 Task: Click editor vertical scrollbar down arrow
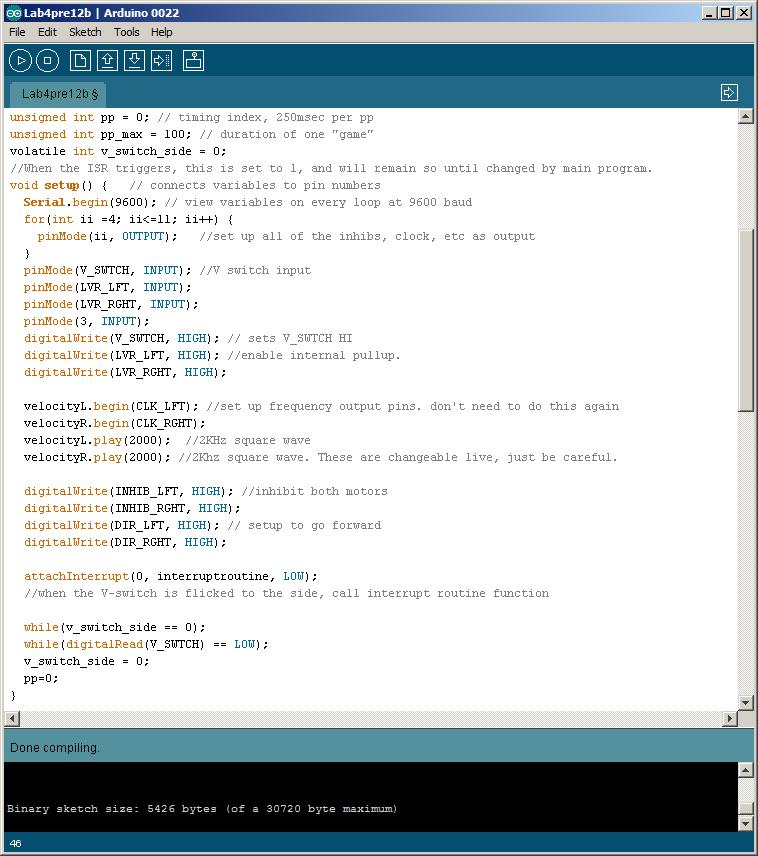point(746,703)
